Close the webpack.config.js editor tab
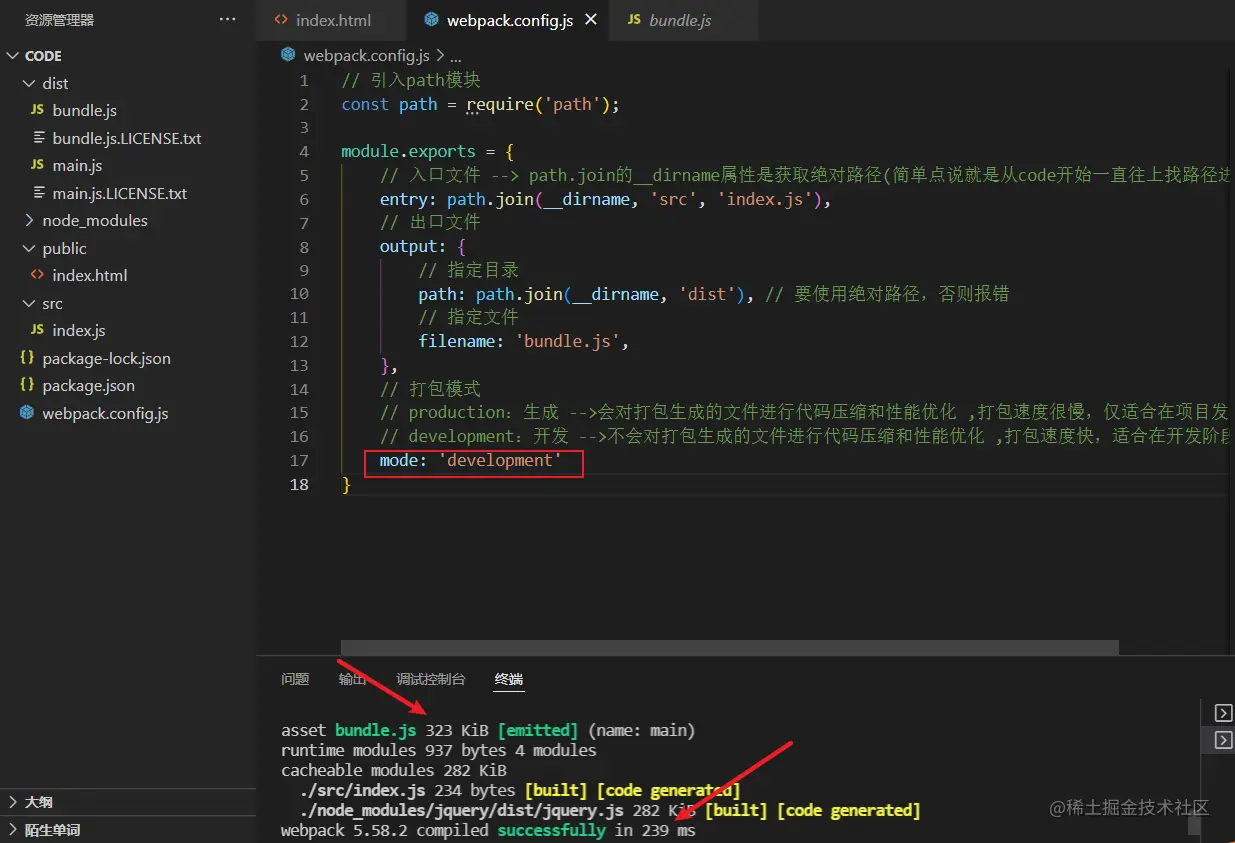This screenshot has width=1235, height=843. coord(591,20)
